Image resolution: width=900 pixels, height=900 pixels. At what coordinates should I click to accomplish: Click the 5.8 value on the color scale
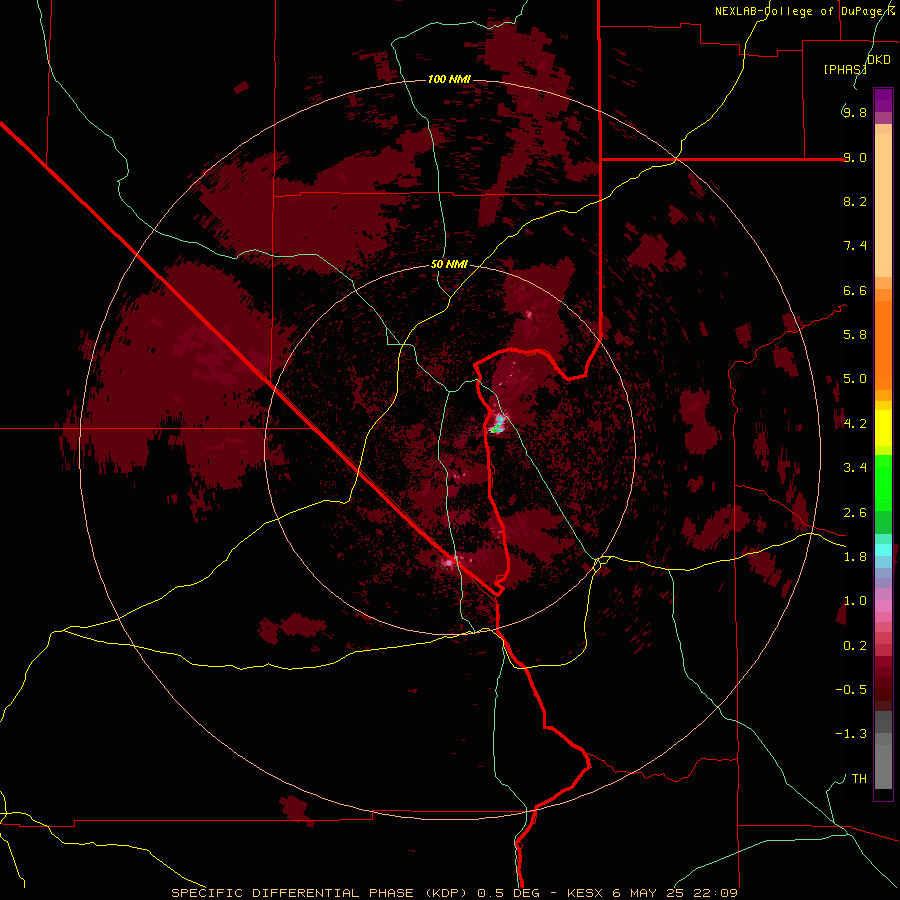click(x=854, y=335)
